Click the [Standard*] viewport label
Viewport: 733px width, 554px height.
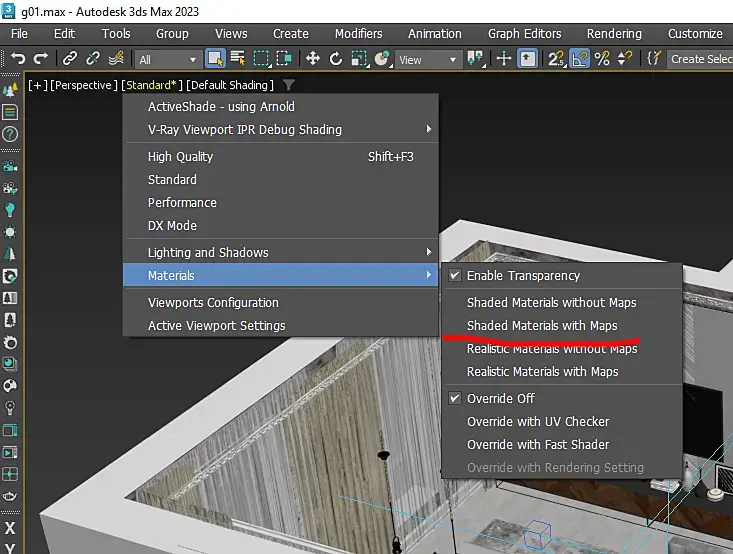151,85
